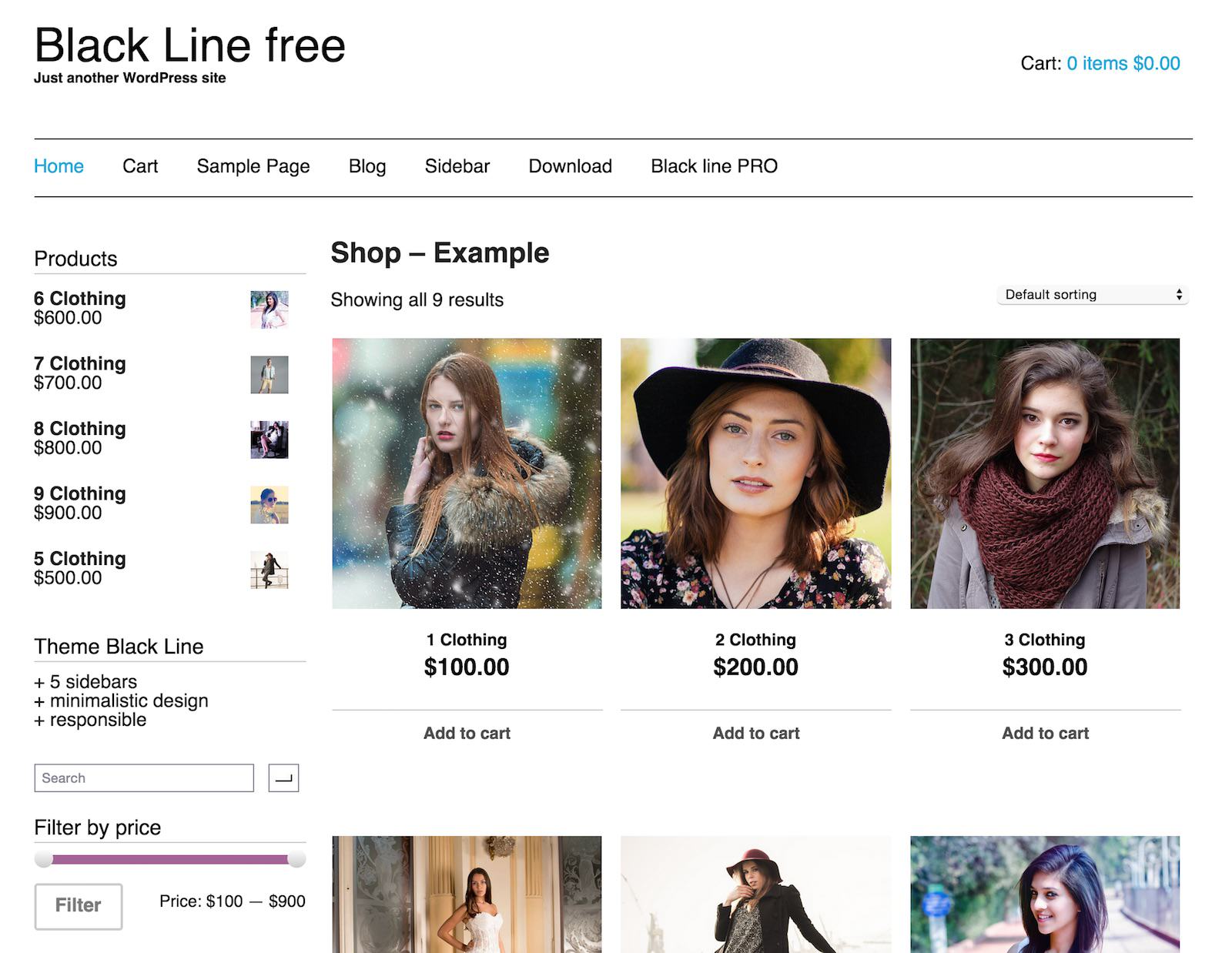Image resolution: width=1232 pixels, height=953 pixels.
Task: Click the search submit icon button
Action: click(x=283, y=778)
